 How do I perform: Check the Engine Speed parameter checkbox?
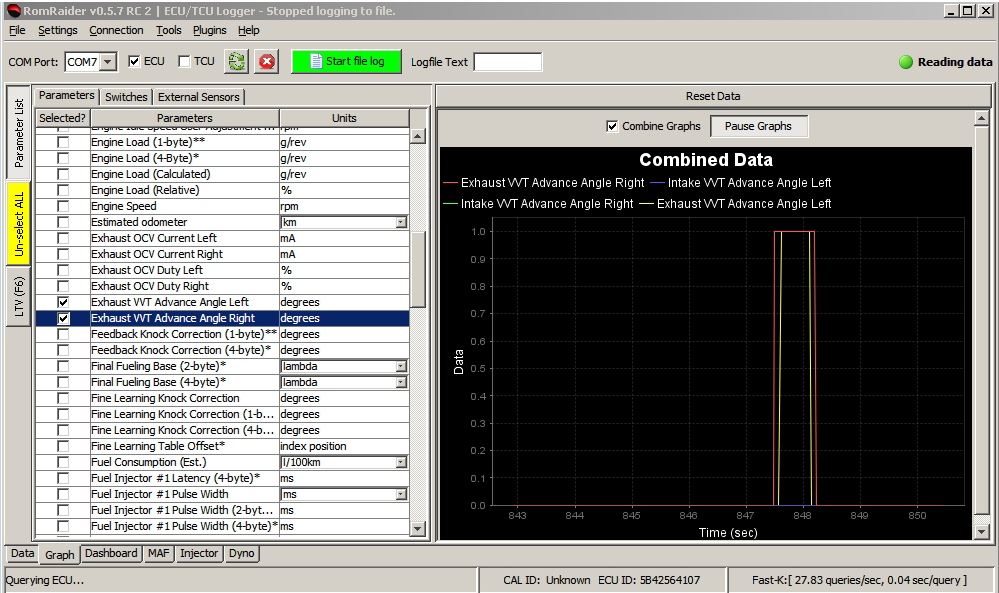63,206
